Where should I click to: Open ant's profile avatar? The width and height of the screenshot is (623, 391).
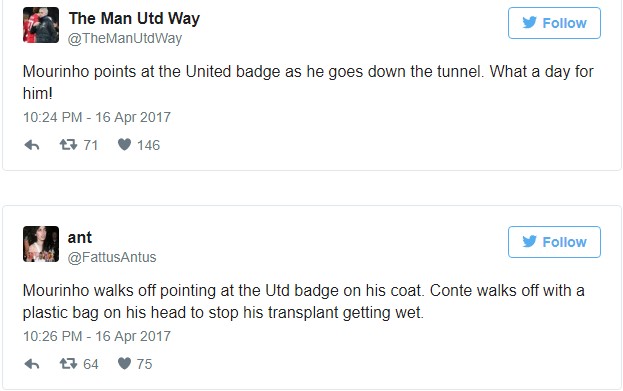[x=41, y=244]
